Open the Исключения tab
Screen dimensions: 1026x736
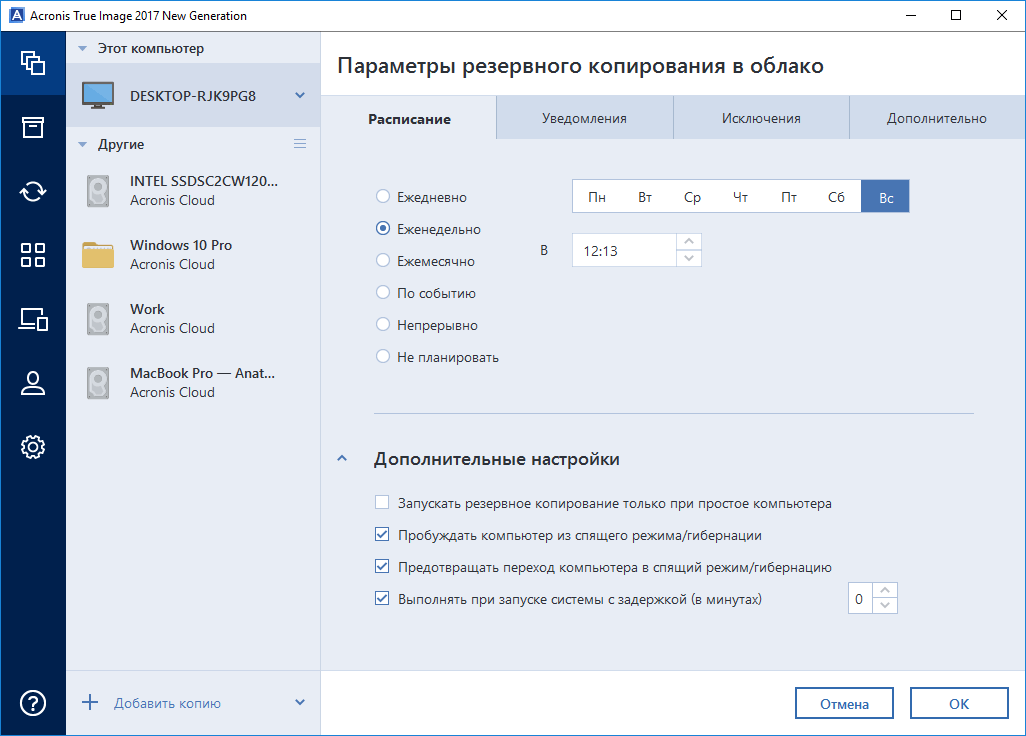pos(761,117)
